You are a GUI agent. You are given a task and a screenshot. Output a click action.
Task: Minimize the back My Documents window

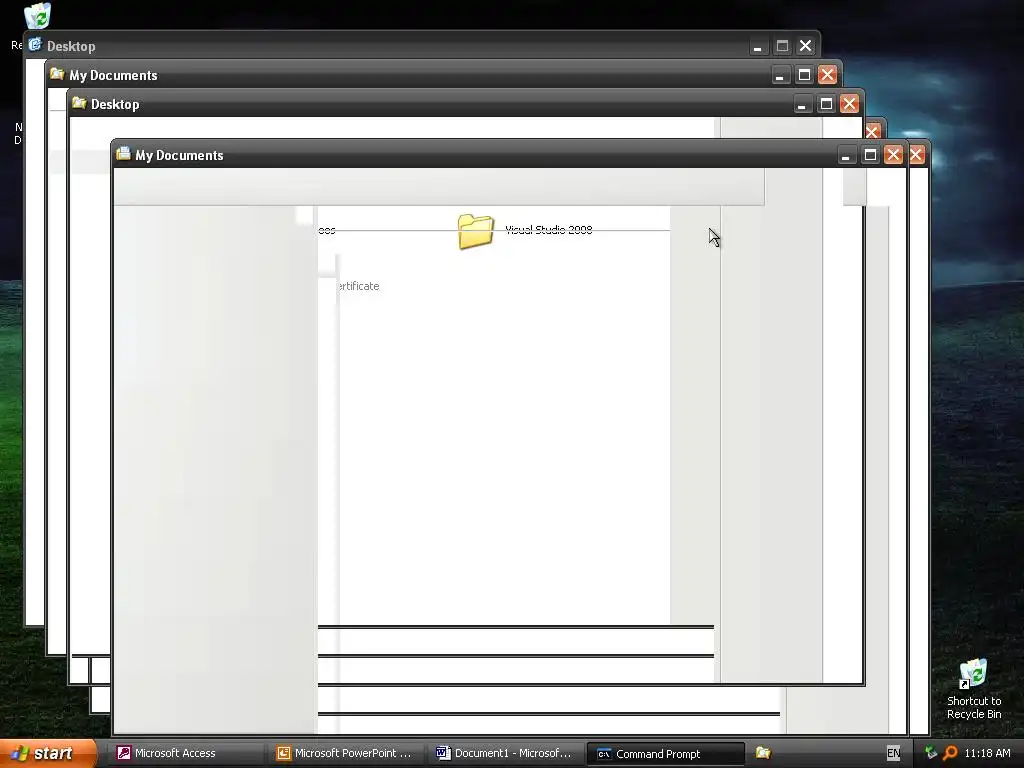(780, 75)
